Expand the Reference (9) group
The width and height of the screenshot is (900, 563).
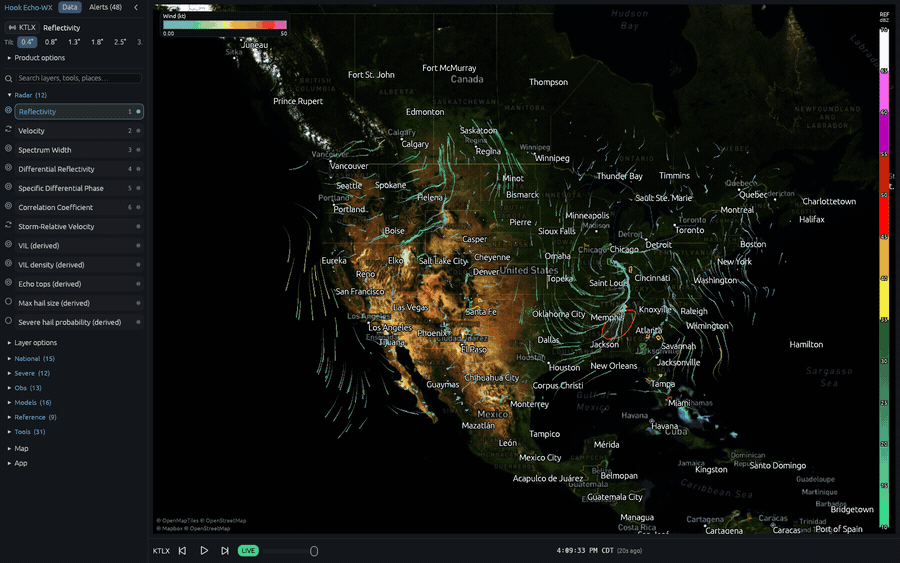pos(32,417)
